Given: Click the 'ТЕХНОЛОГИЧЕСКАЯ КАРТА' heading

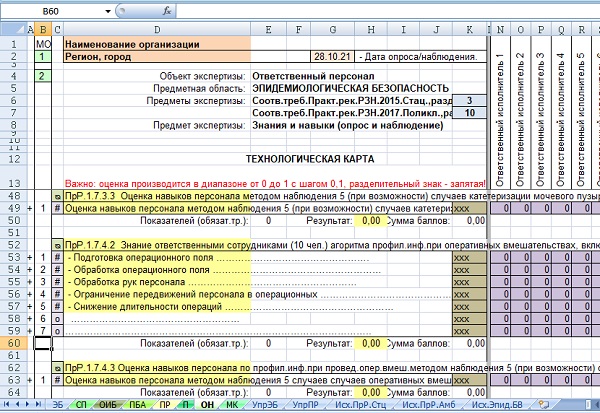Looking at the screenshot, I should [x=310, y=159].
